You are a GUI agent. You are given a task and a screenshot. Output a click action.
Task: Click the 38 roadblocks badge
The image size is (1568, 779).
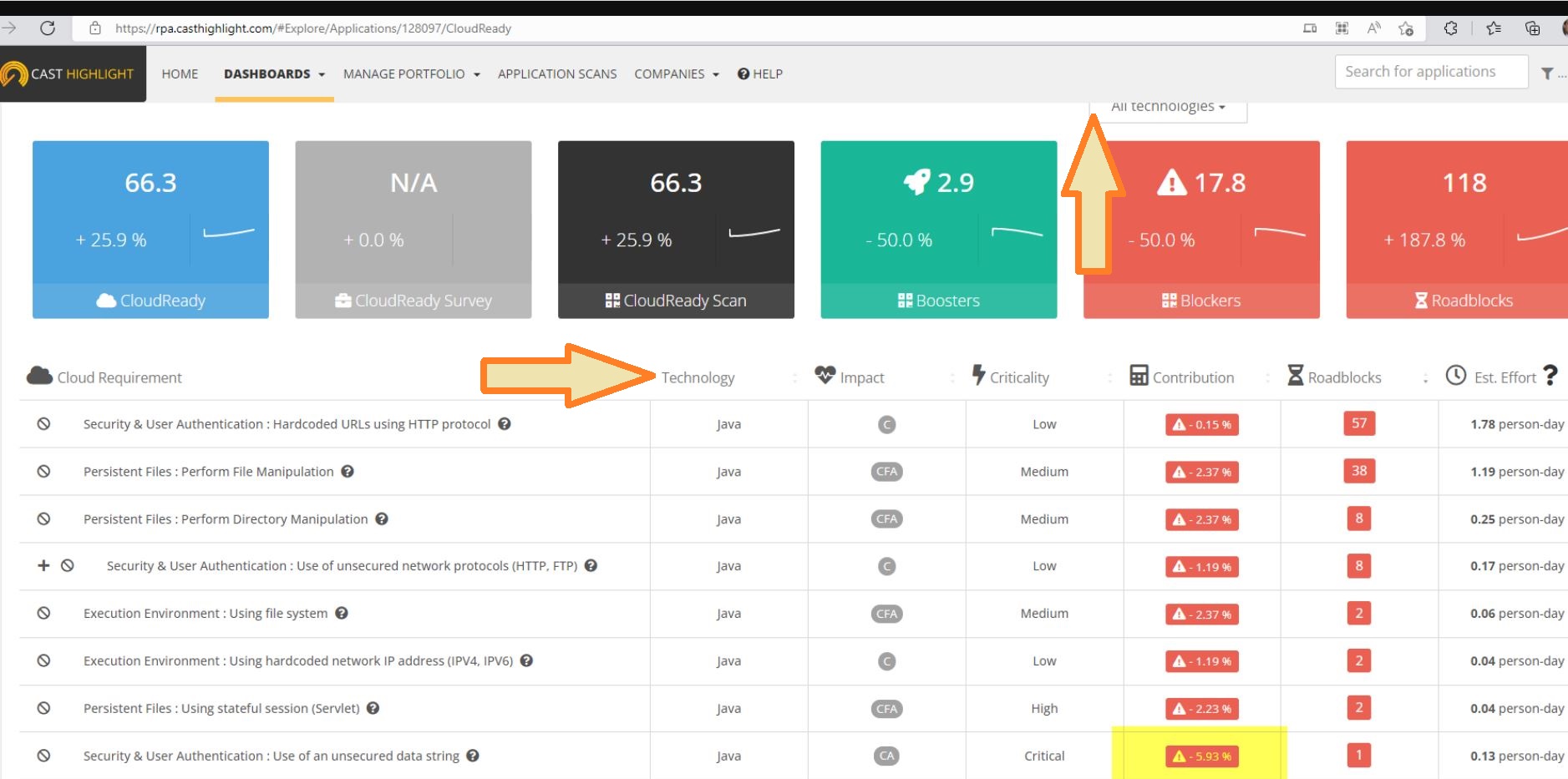[x=1359, y=471]
